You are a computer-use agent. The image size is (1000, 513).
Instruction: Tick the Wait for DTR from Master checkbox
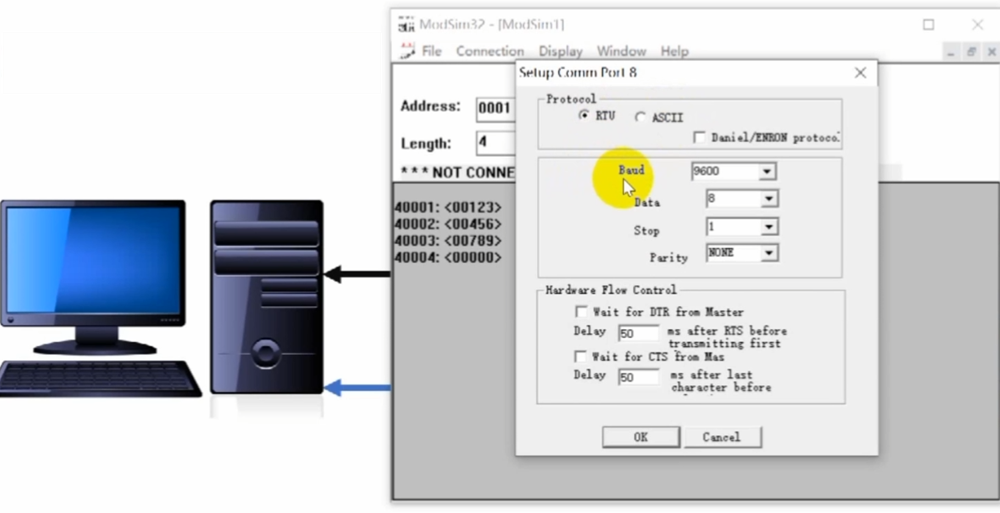pos(581,312)
